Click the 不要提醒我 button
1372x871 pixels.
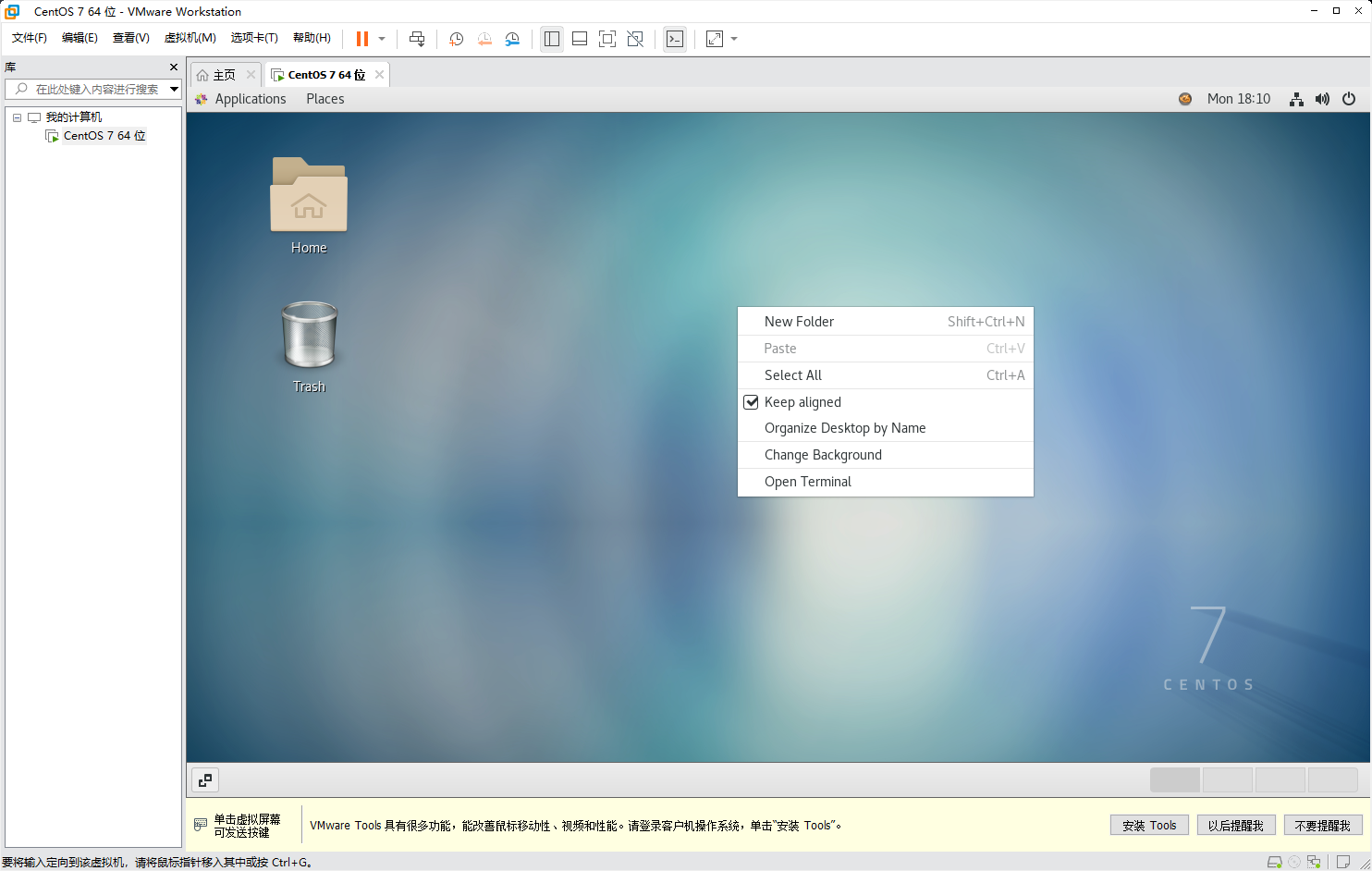pyautogui.click(x=1323, y=826)
